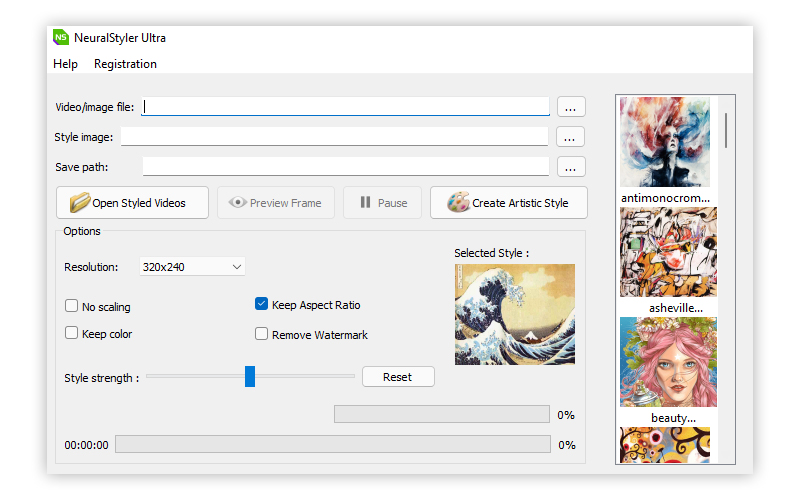Image resolution: width=800 pixels, height=500 pixels.
Task: Reset the style strength
Action: (398, 377)
